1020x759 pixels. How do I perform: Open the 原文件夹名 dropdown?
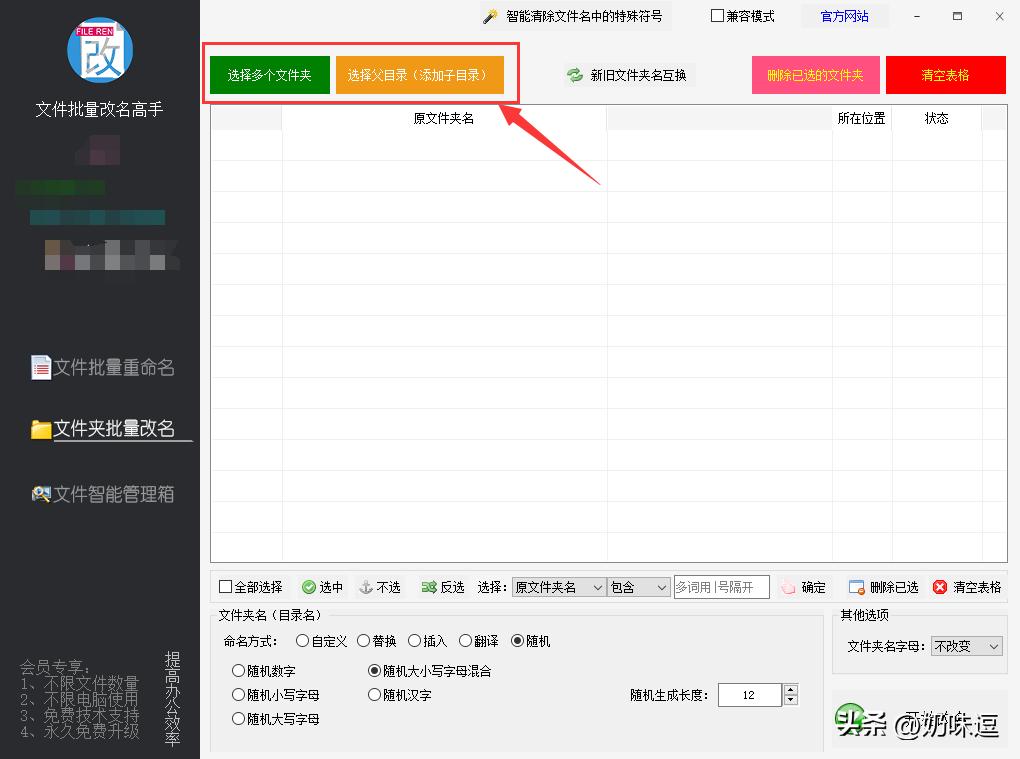[x=557, y=587]
